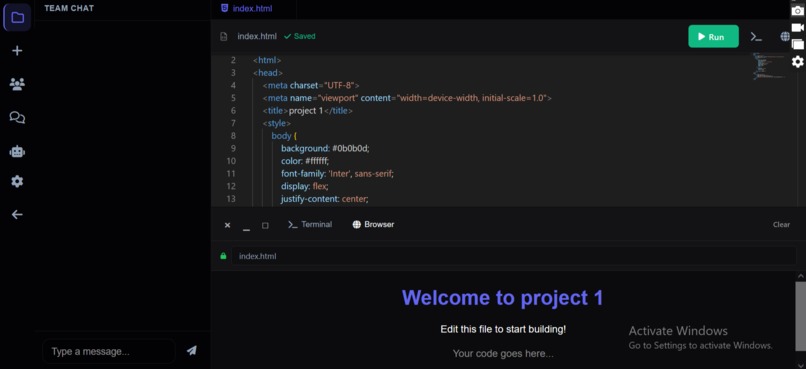
Task: Click the file icon beside index.html header
Action: 224,36
